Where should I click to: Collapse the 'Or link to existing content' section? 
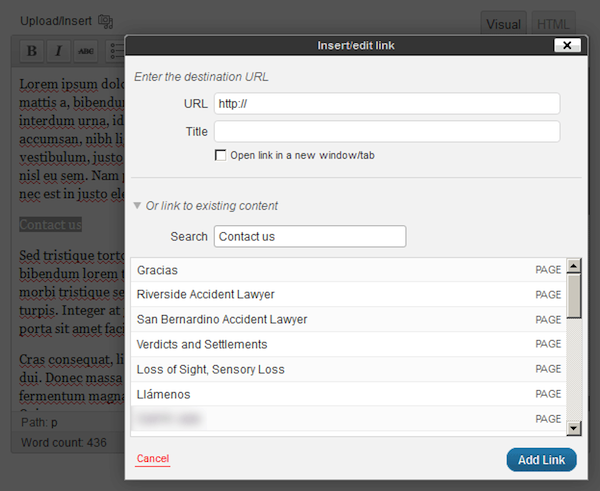coord(137,206)
